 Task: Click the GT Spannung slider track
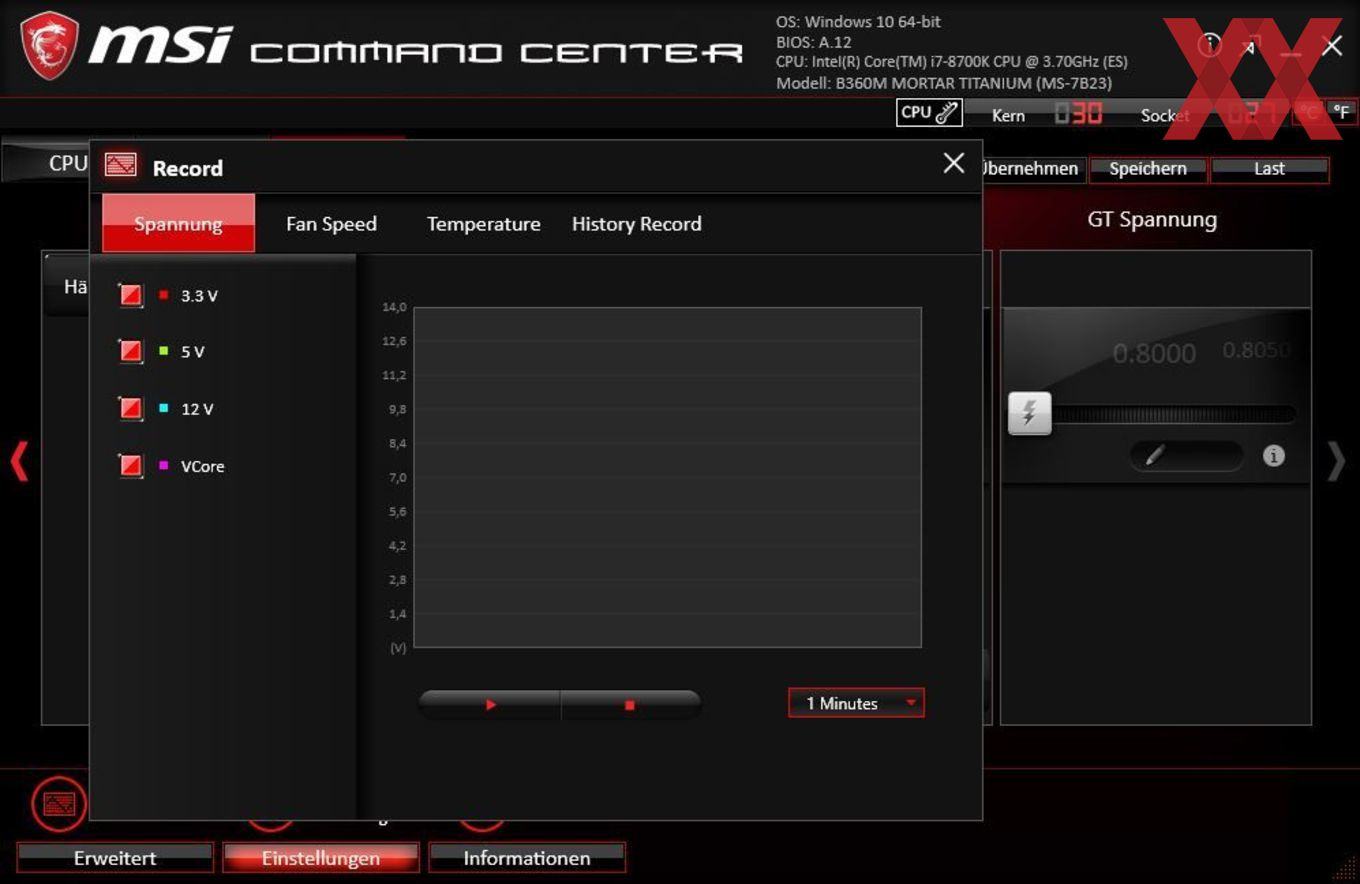coord(1173,414)
